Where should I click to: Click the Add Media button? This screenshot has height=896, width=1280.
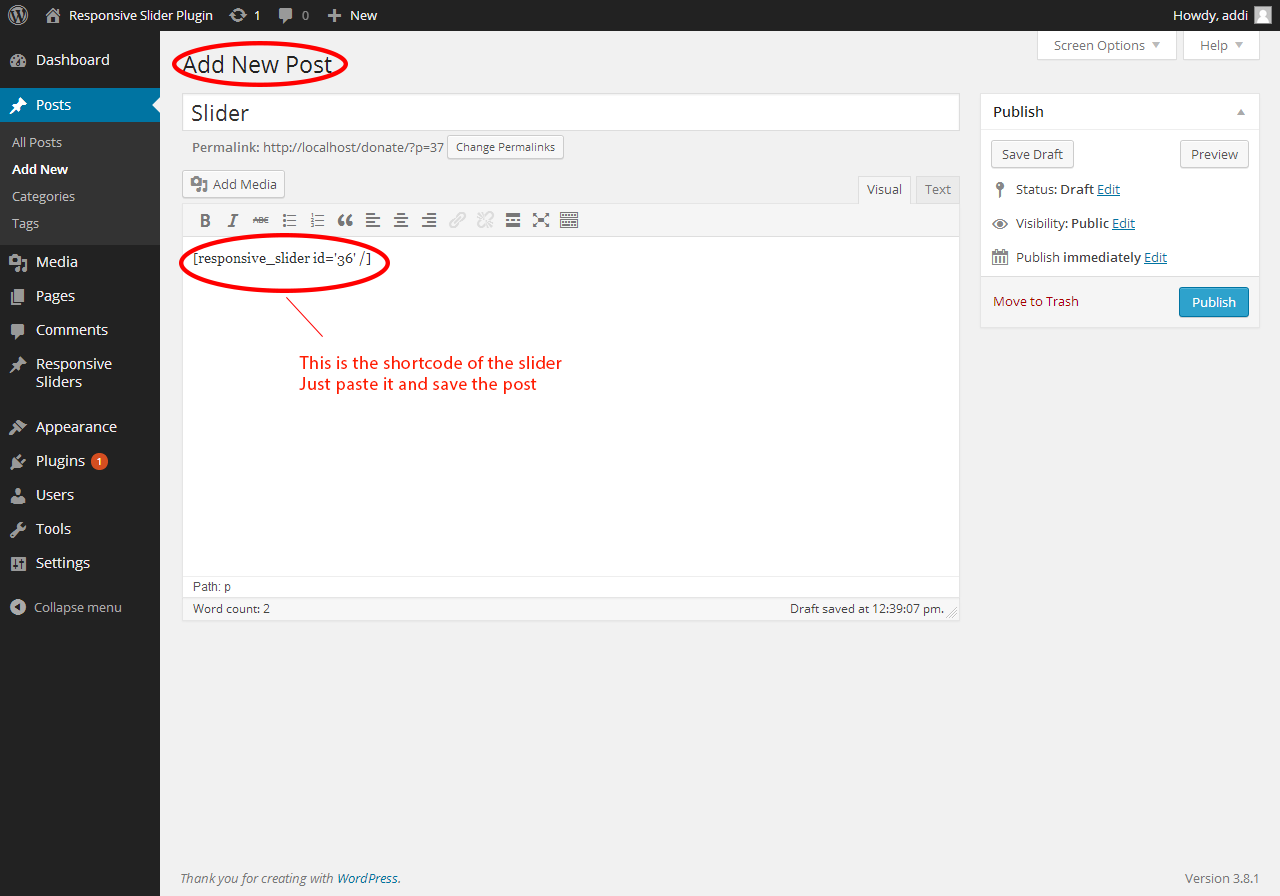tap(234, 184)
